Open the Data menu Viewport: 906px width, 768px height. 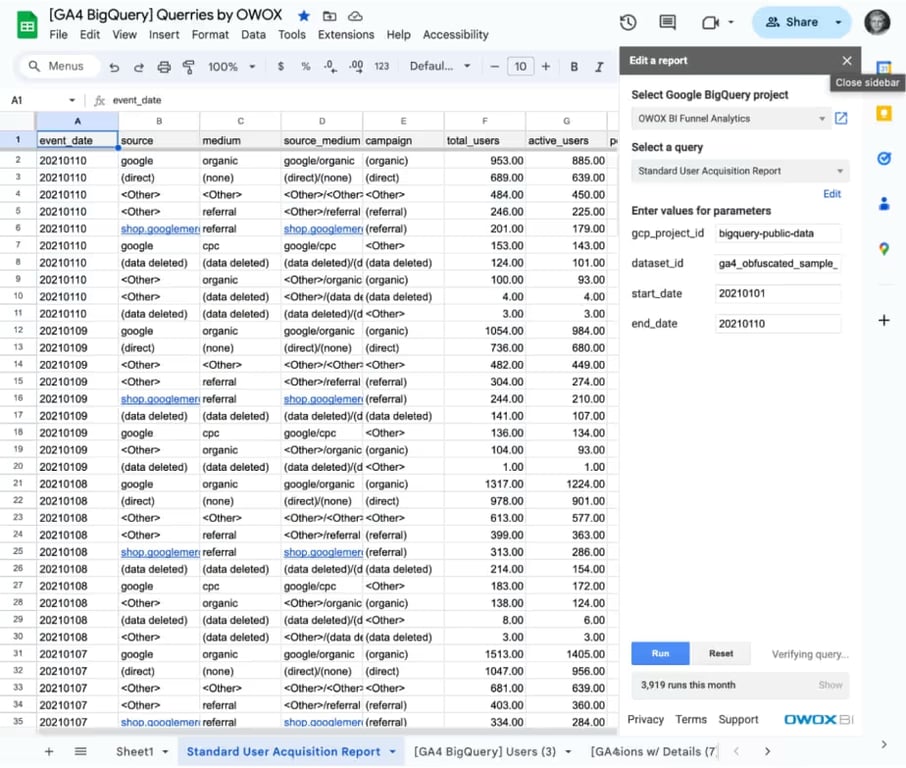253,35
